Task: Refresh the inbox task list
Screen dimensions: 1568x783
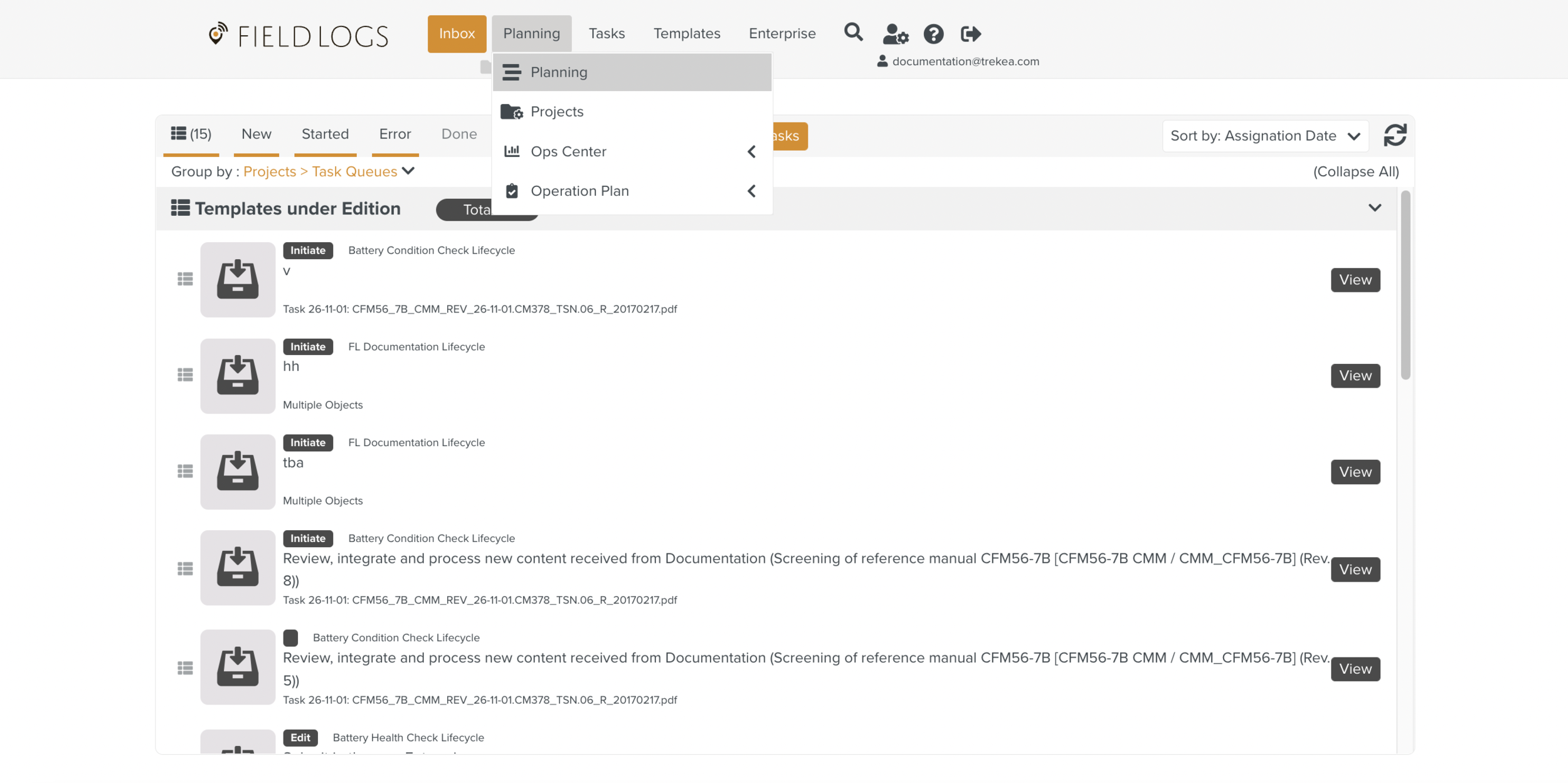Action: click(x=1395, y=136)
